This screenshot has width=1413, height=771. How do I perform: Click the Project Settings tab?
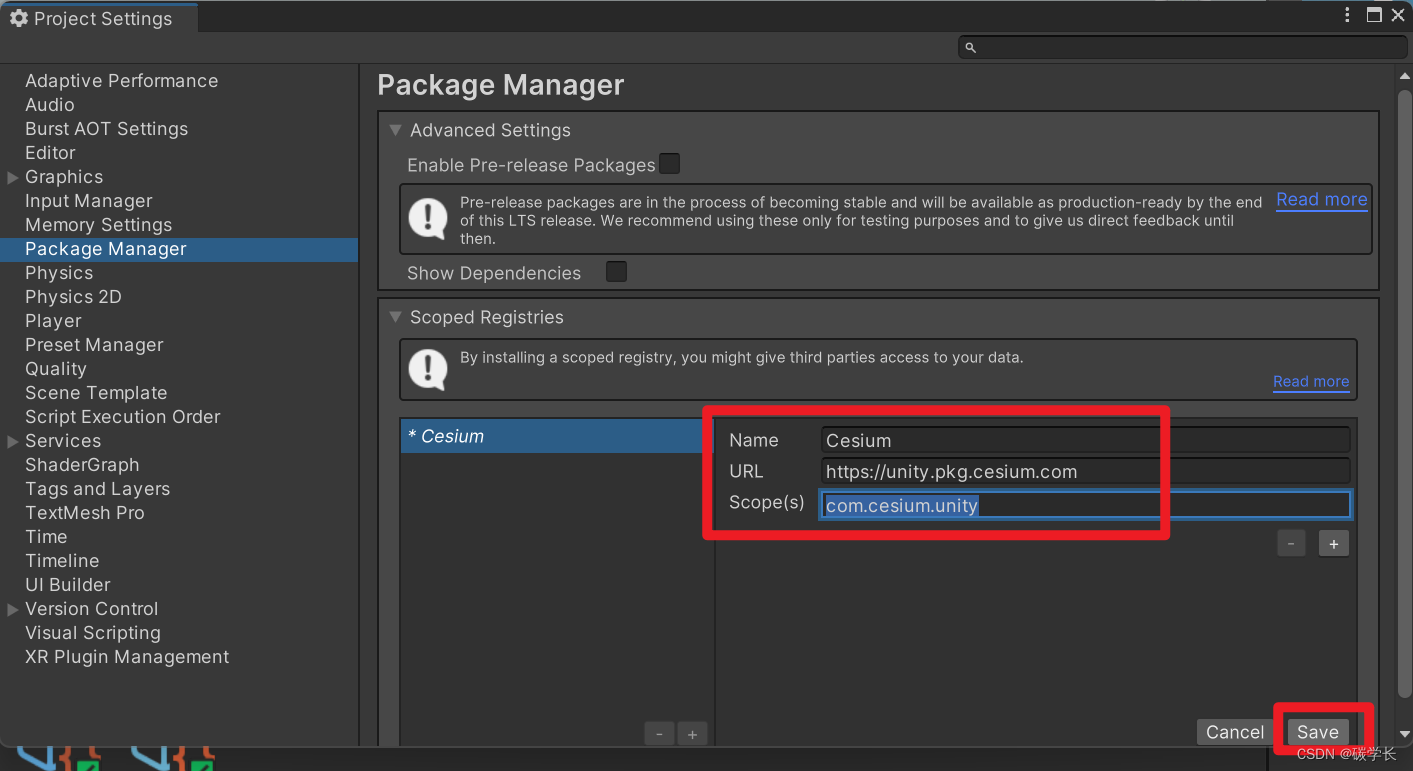pos(99,18)
